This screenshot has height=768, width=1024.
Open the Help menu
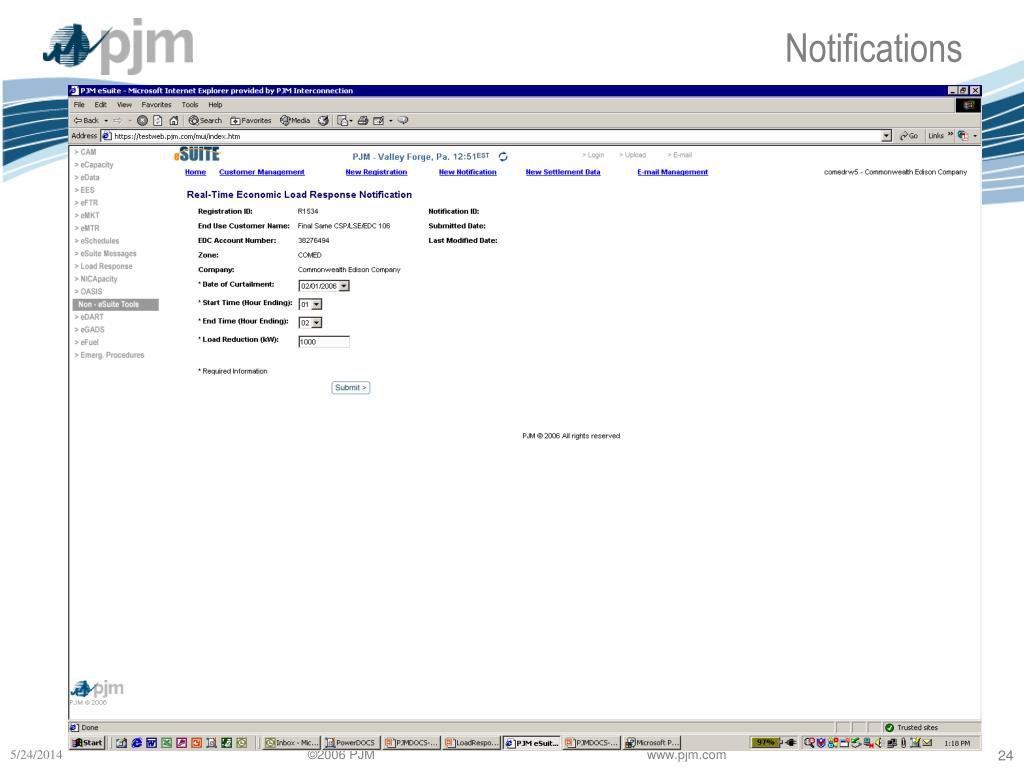tap(216, 104)
